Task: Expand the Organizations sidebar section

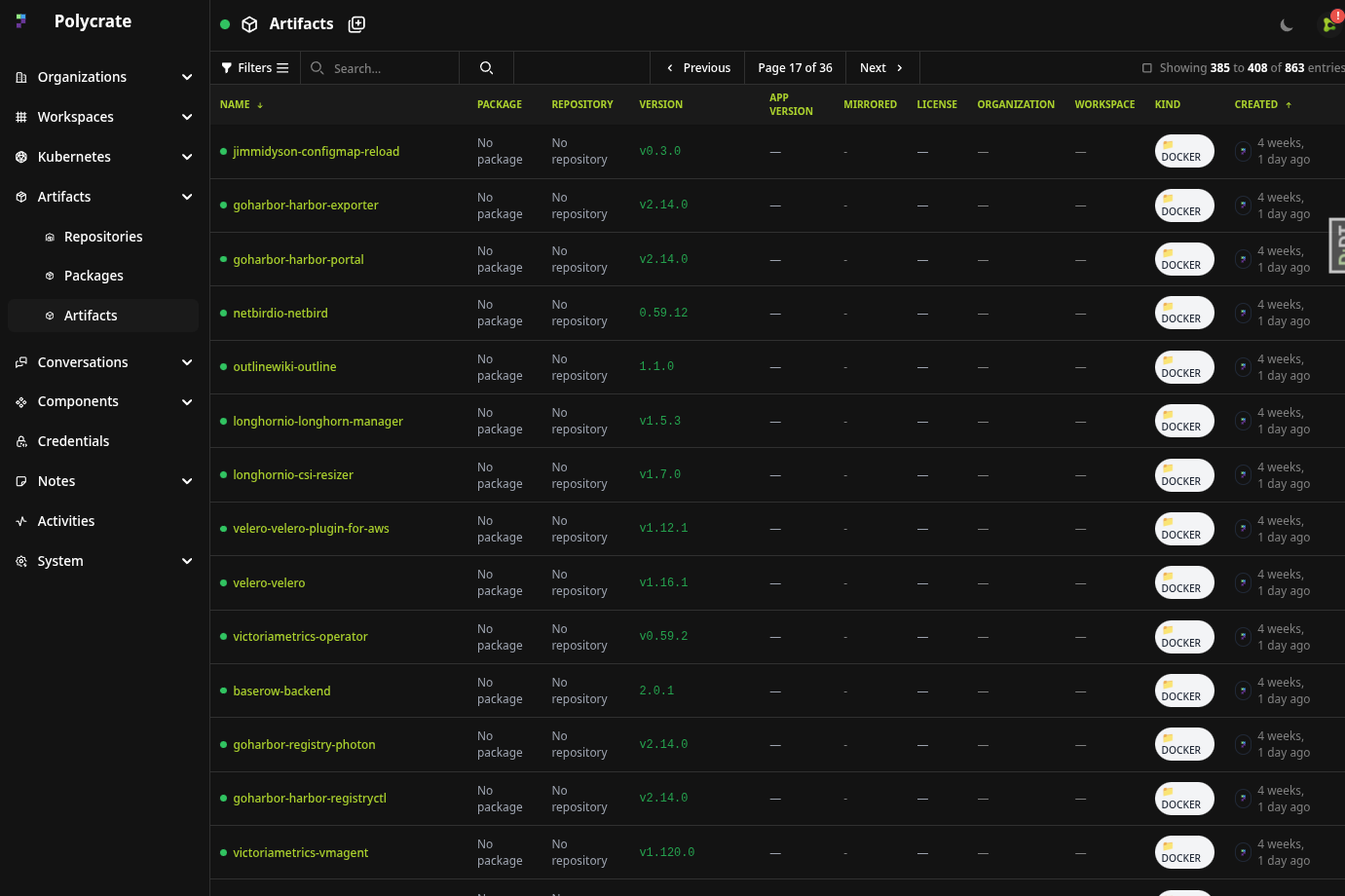Action: [187, 77]
